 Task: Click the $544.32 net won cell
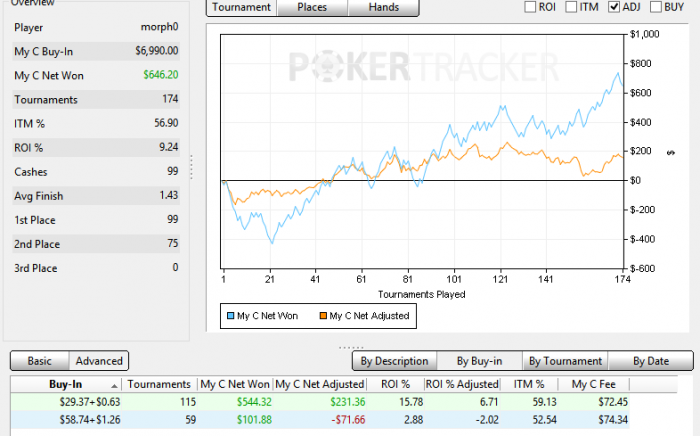click(x=254, y=402)
